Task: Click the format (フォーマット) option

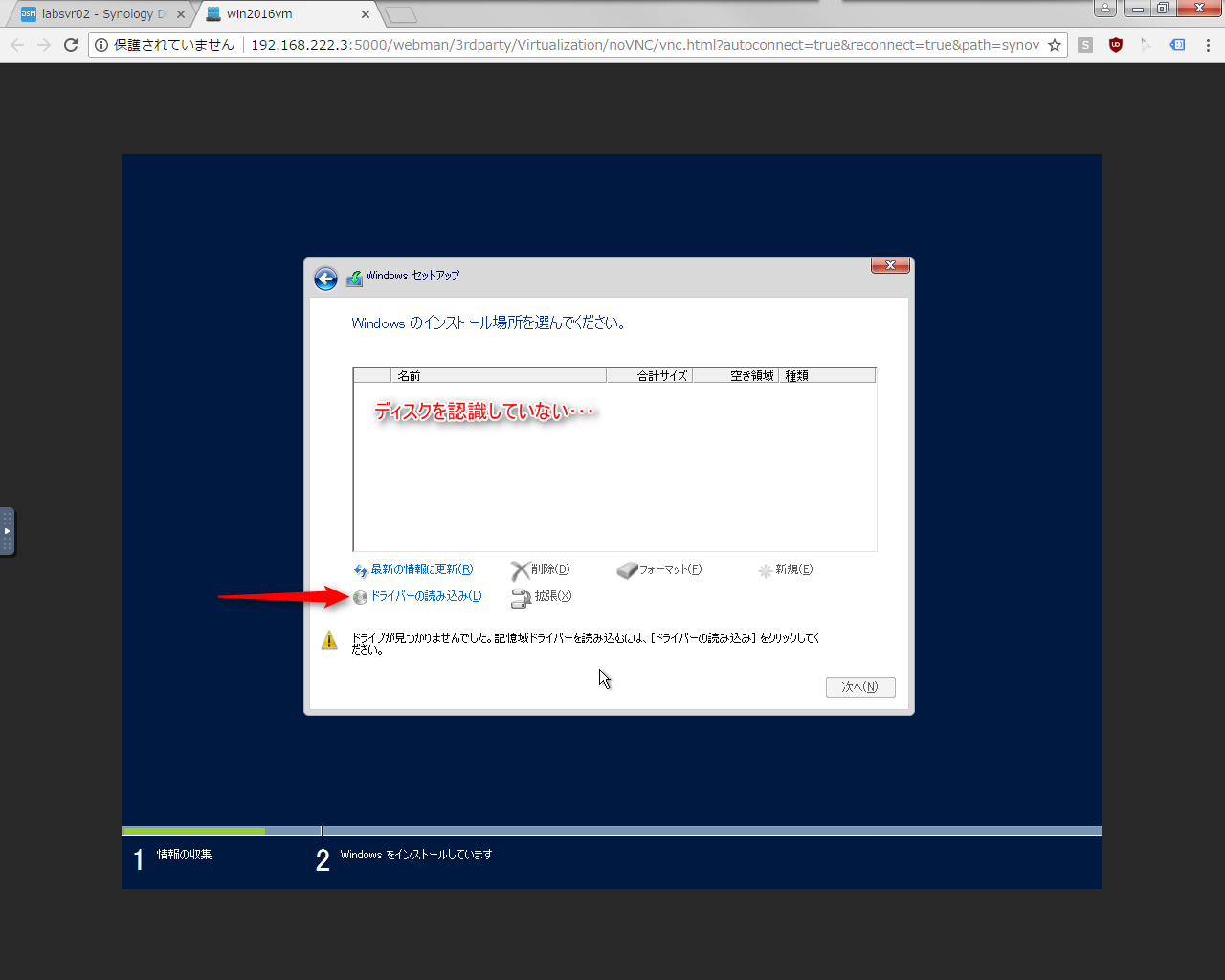Action: pos(670,569)
